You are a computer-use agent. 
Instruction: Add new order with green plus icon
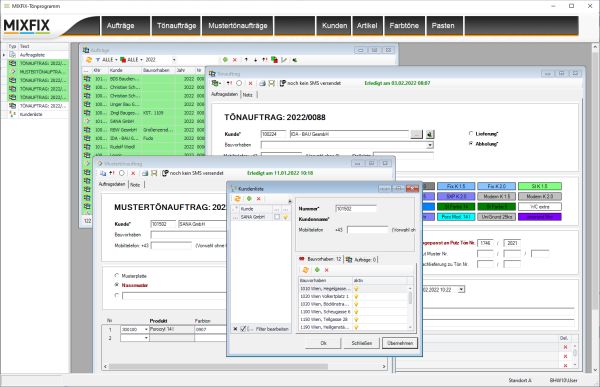tap(225, 60)
